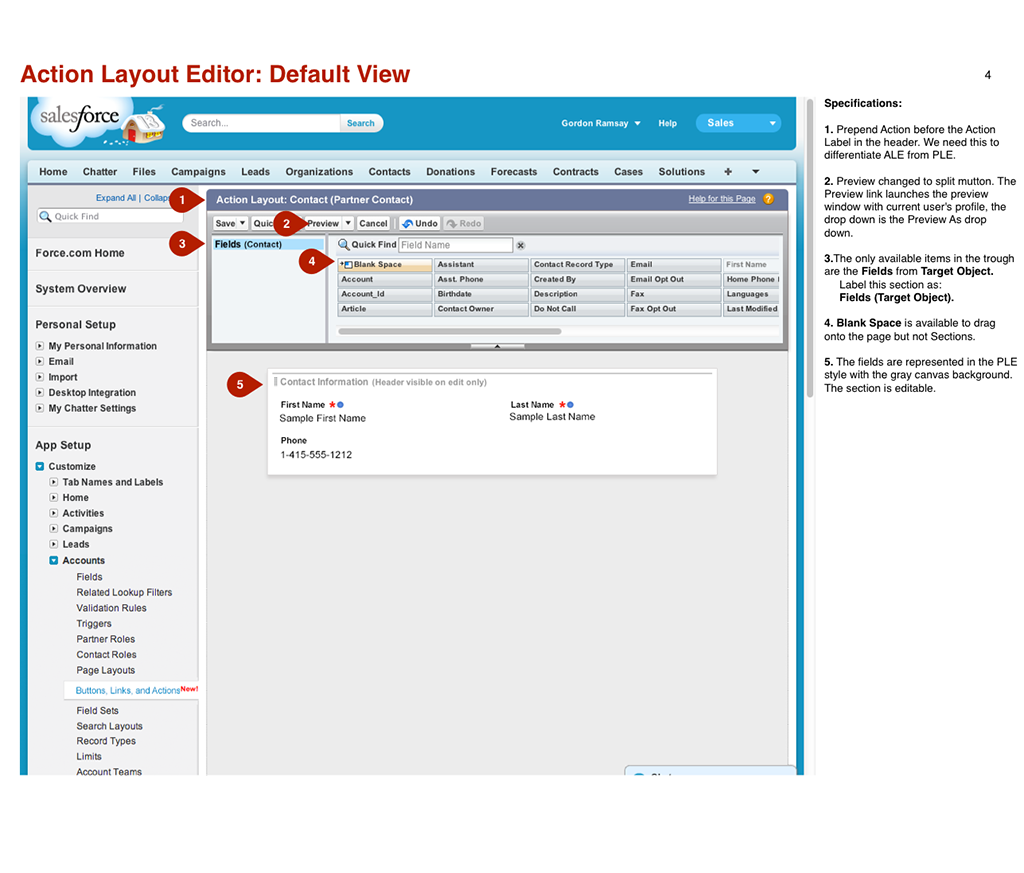Viewport: 1024px width, 873px height.
Task: Open the Help for this Page link
Action: click(x=722, y=199)
